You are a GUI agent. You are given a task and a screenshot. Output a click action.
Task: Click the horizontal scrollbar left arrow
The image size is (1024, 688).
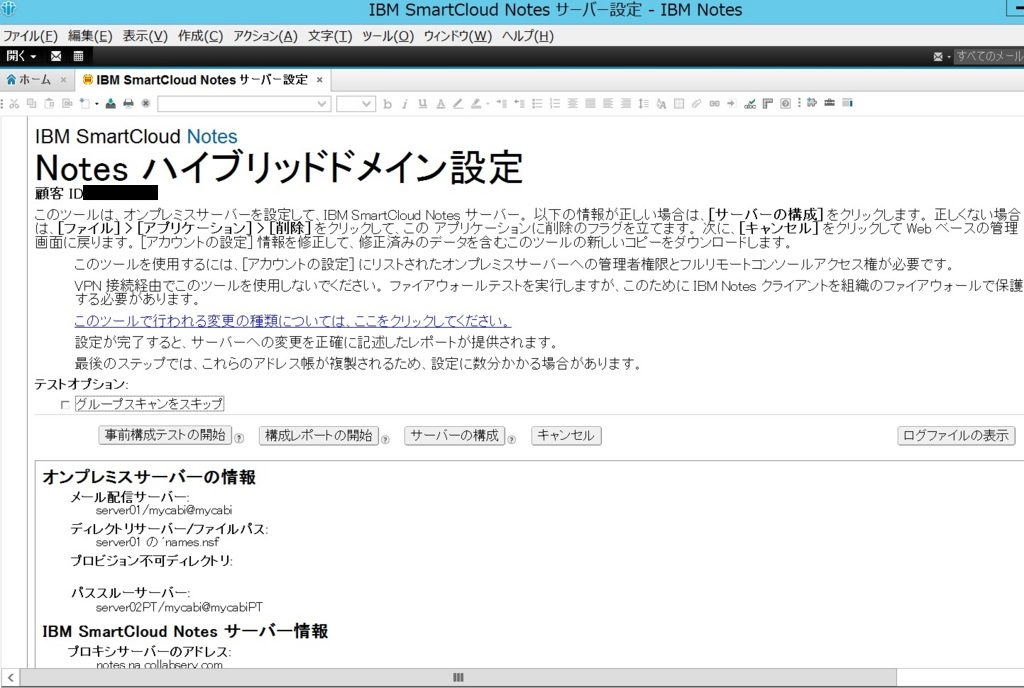(x=10, y=678)
